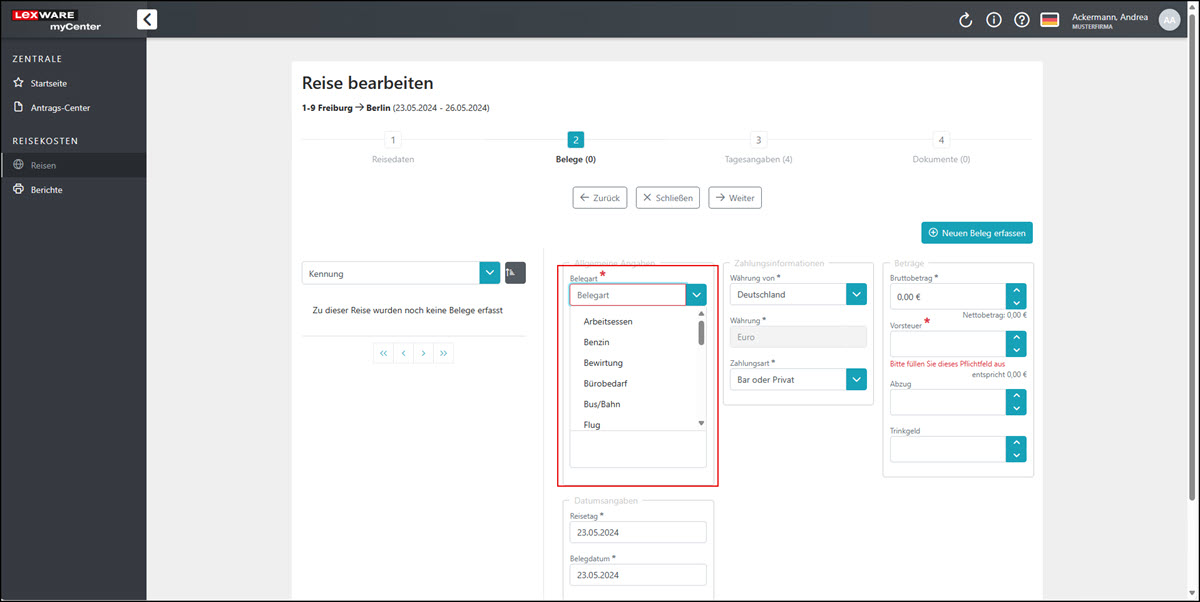Image resolution: width=1200 pixels, height=602 pixels.
Task: Expand the Kennung sort dropdown
Action: tap(489, 273)
